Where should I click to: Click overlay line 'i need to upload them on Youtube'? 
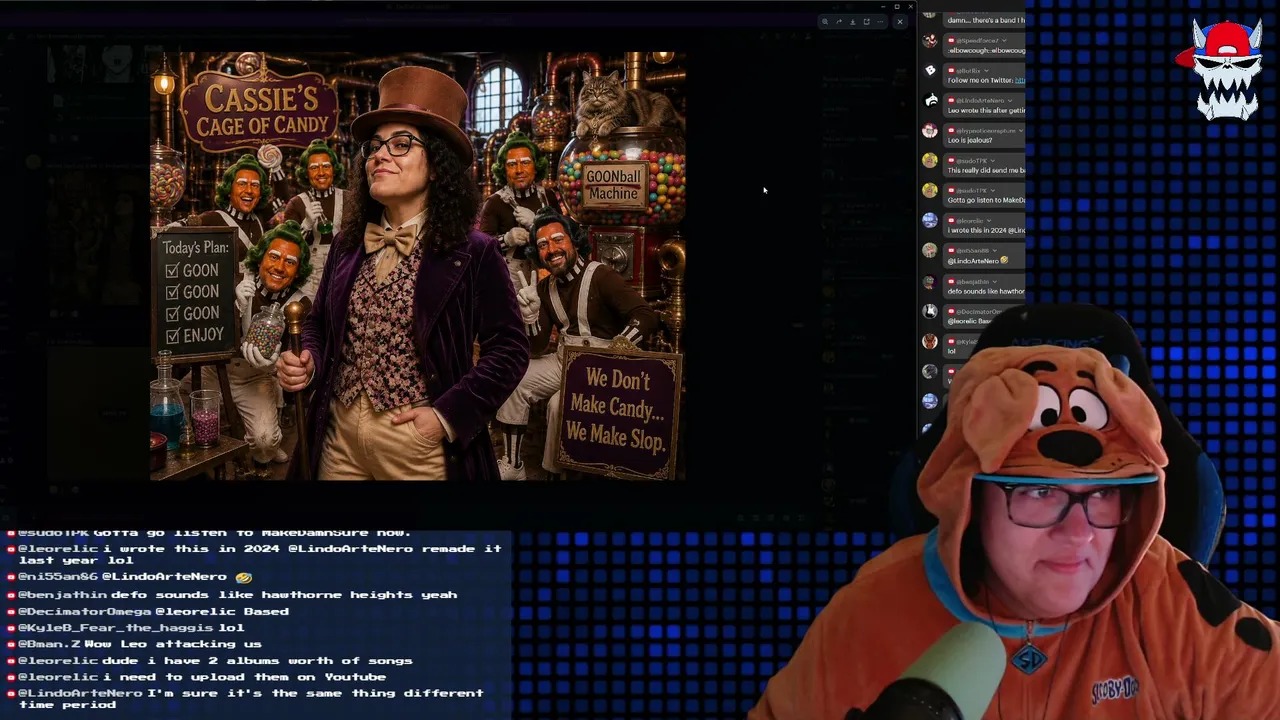(244, 677)
